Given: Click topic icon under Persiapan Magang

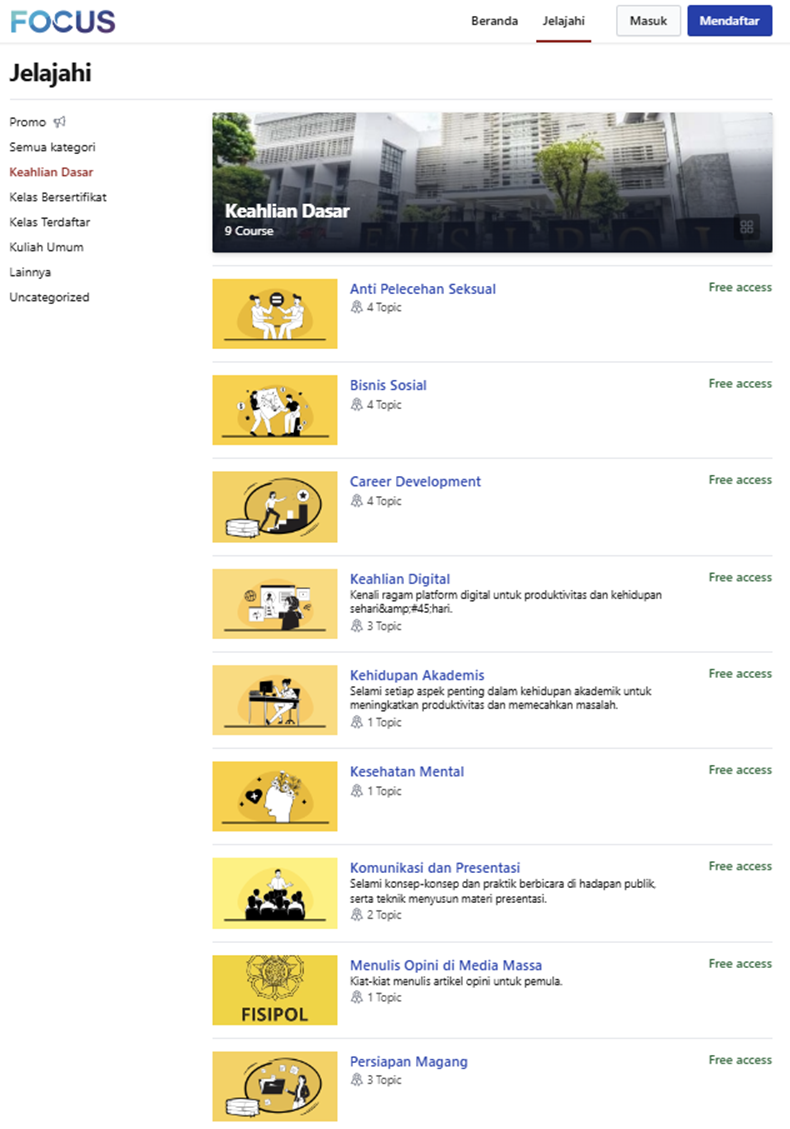Looking at the screenshot, I should 357,1080.
